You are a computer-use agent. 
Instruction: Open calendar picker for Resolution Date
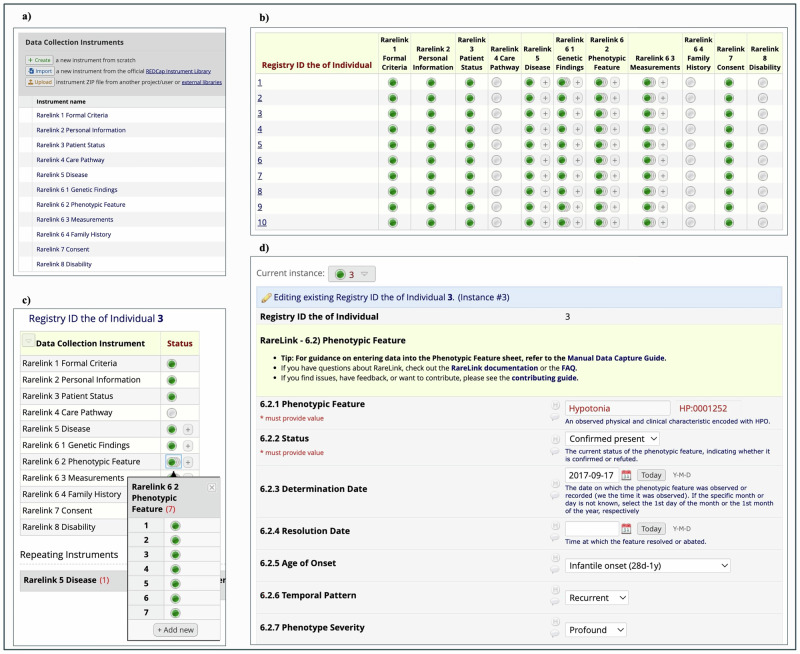[626, 529]
